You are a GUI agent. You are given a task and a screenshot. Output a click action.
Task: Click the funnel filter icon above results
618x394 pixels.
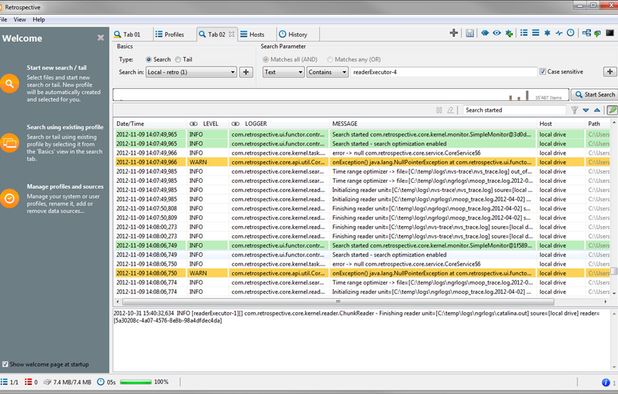click(575, 110)
